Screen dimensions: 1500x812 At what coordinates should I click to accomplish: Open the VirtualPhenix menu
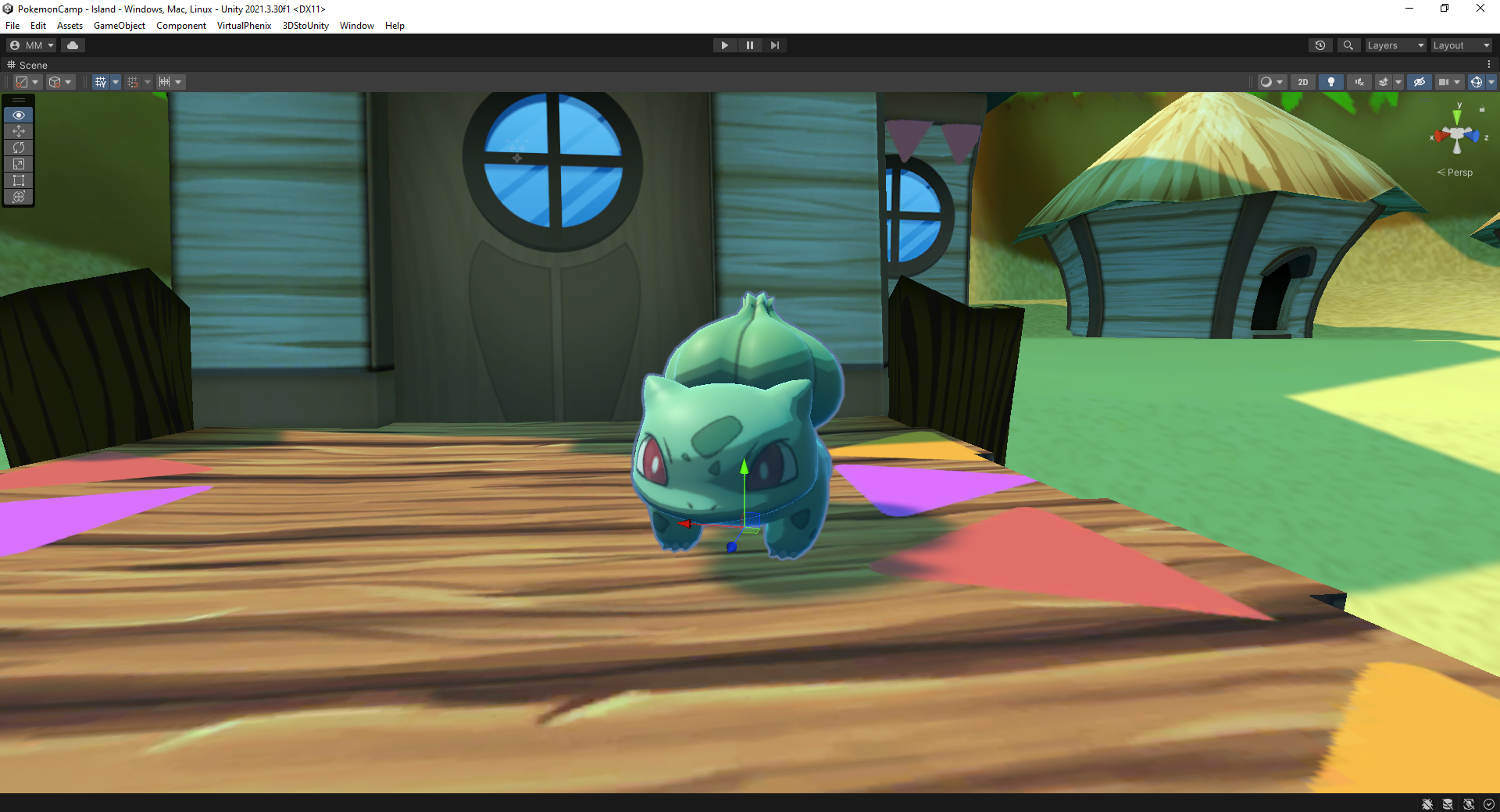[245, 26]
